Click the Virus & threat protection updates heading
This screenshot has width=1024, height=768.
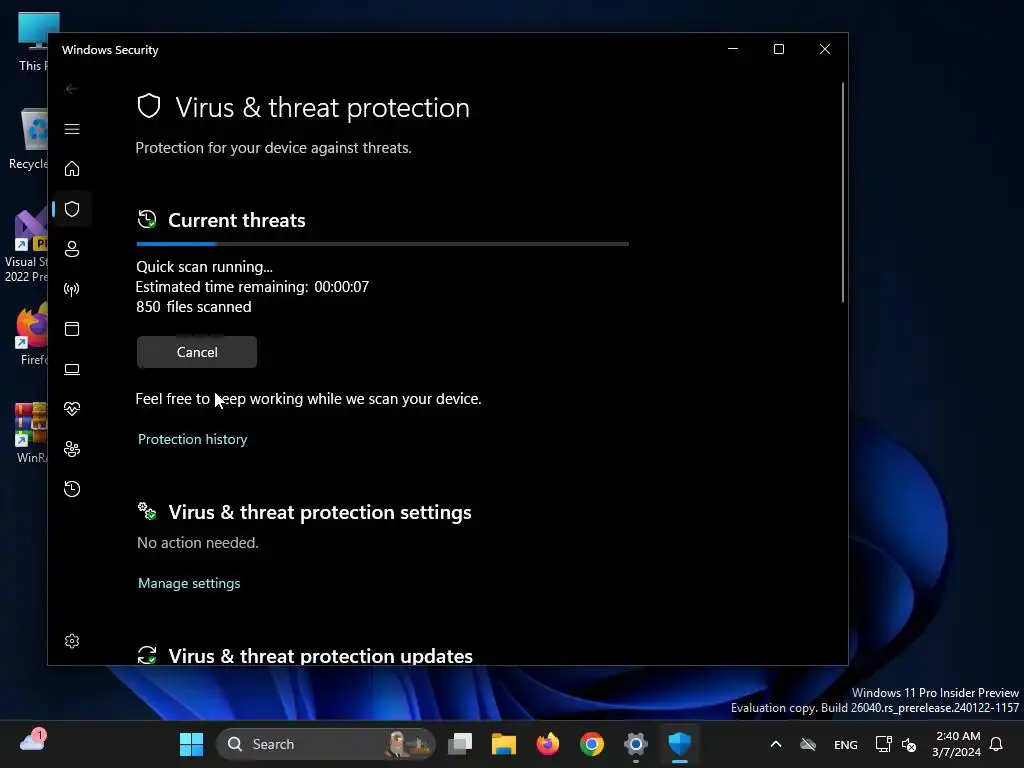click(321, 656)
